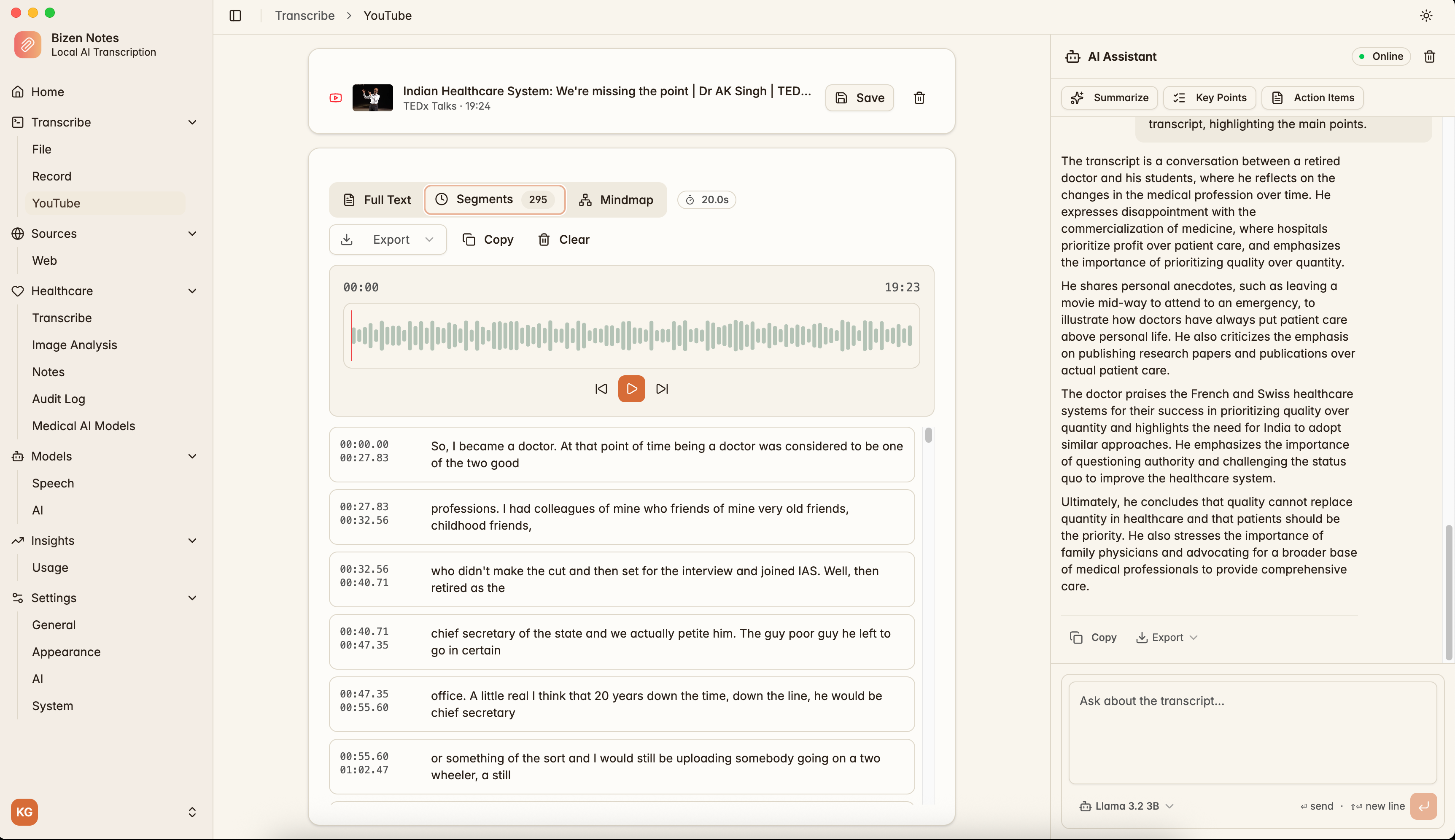Open the transcript Export dropdown
Screen dimensions: 1455x840
pyautogui.click(x=388, y=240)
